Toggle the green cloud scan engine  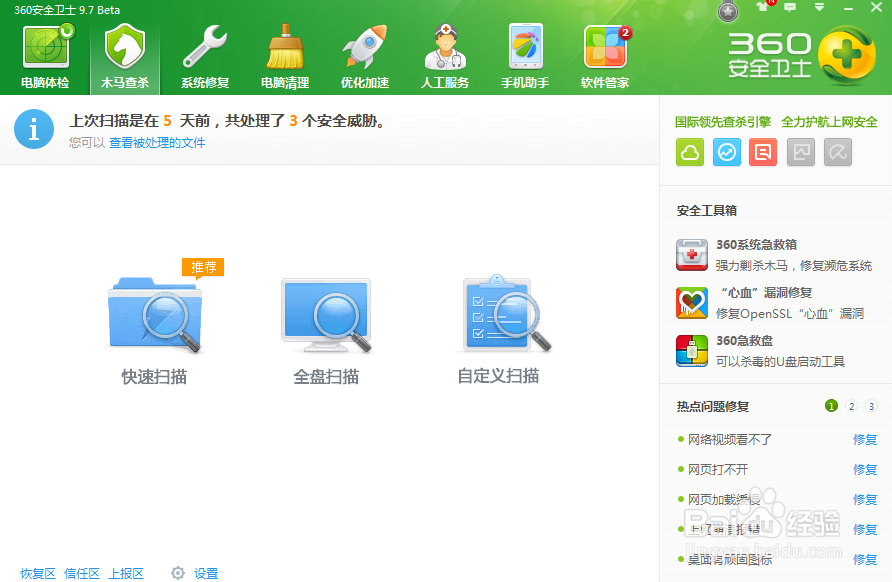point(690,152)
